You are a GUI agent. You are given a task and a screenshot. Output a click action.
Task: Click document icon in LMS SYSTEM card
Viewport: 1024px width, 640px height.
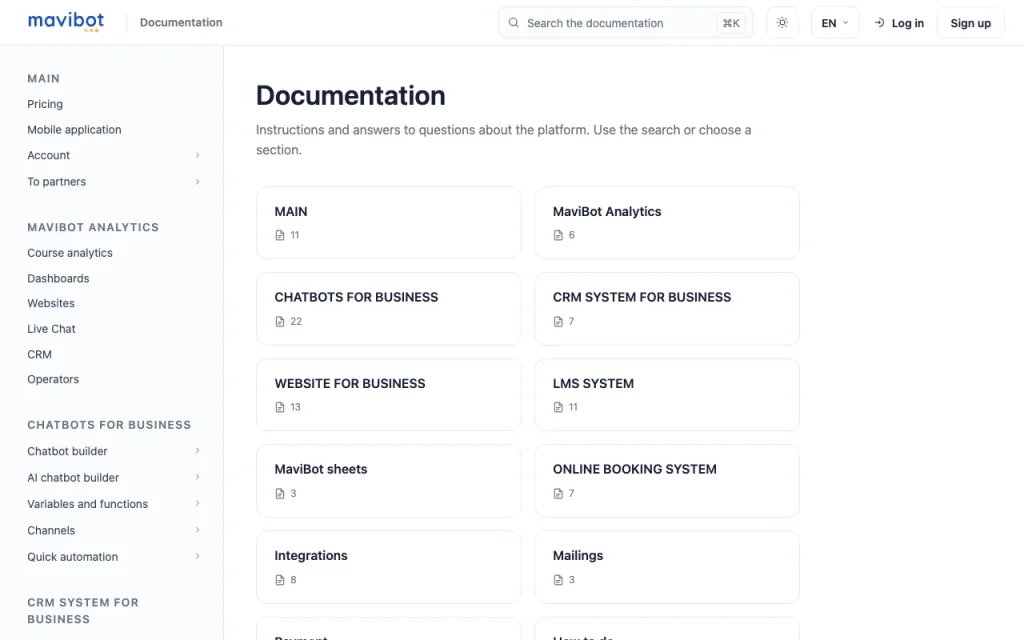558,407
